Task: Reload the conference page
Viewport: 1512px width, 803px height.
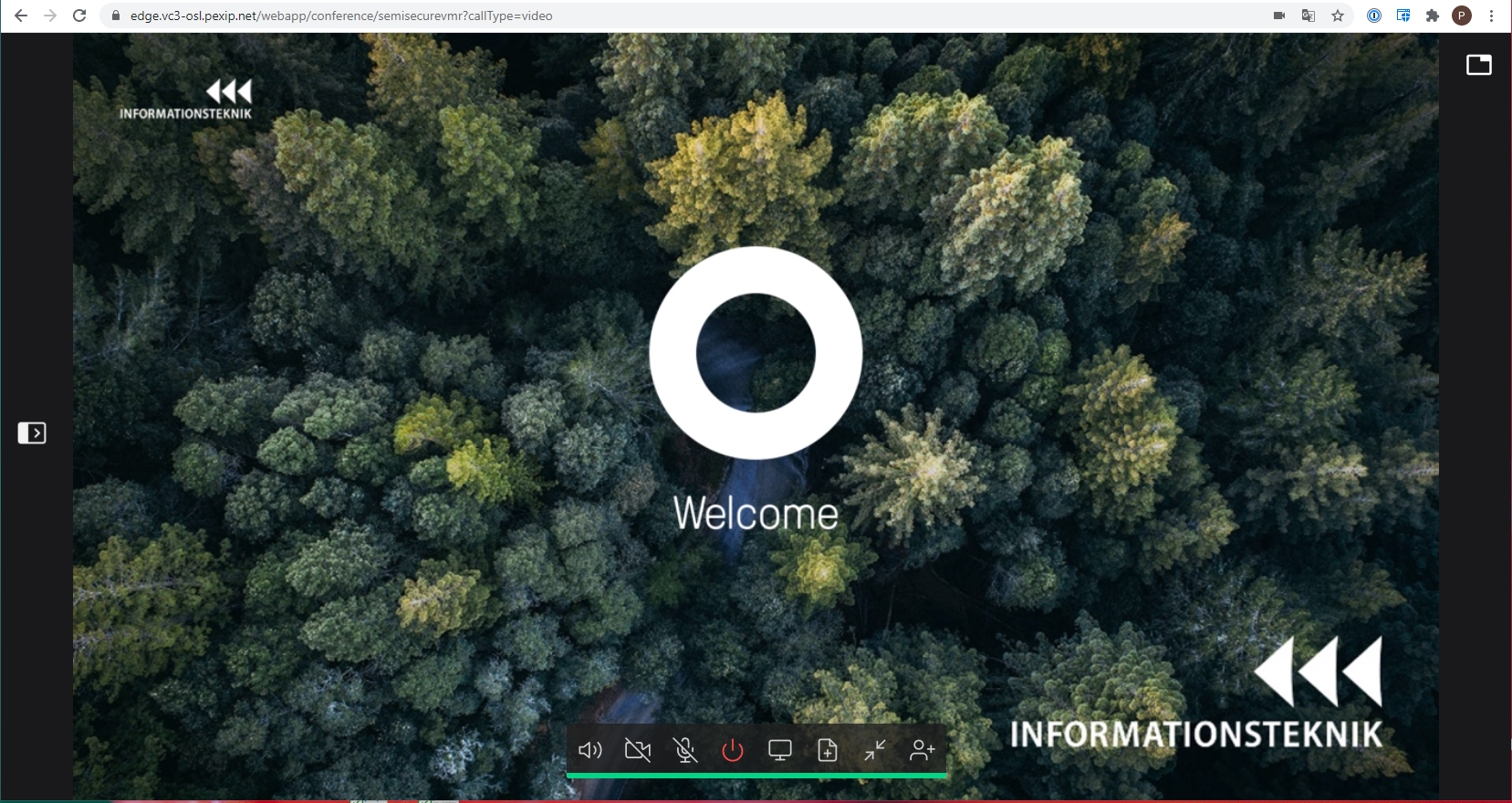Action: pyautogui.click(x=79, y=16)
